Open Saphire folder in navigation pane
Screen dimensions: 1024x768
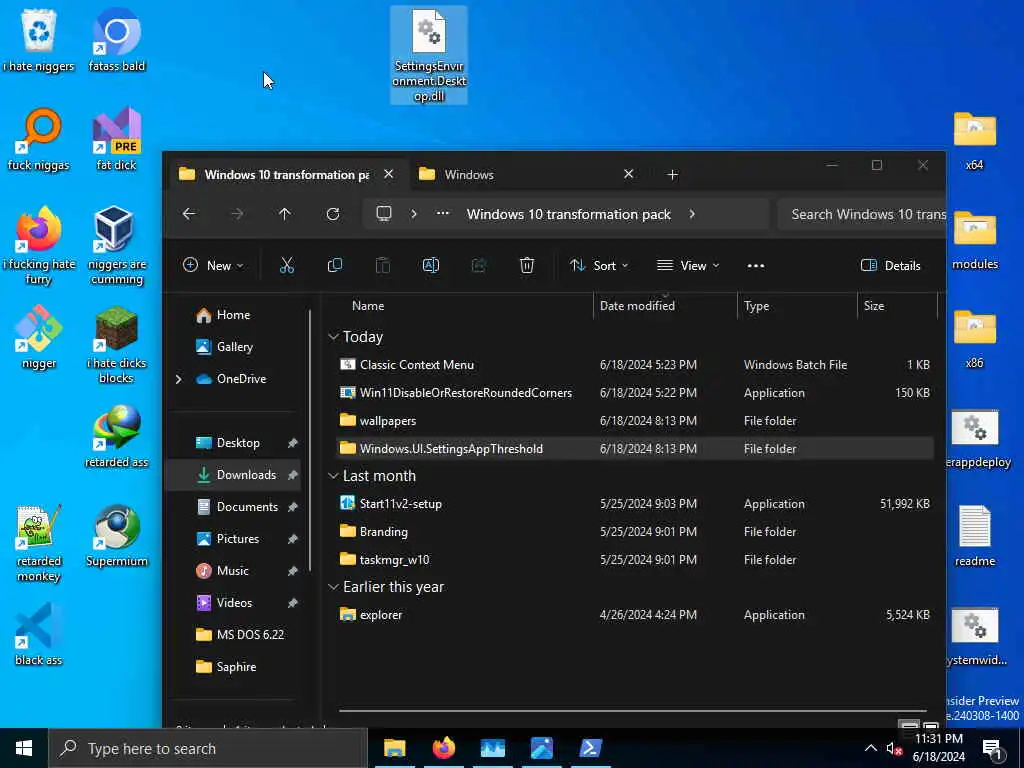(x=236, y=667)
